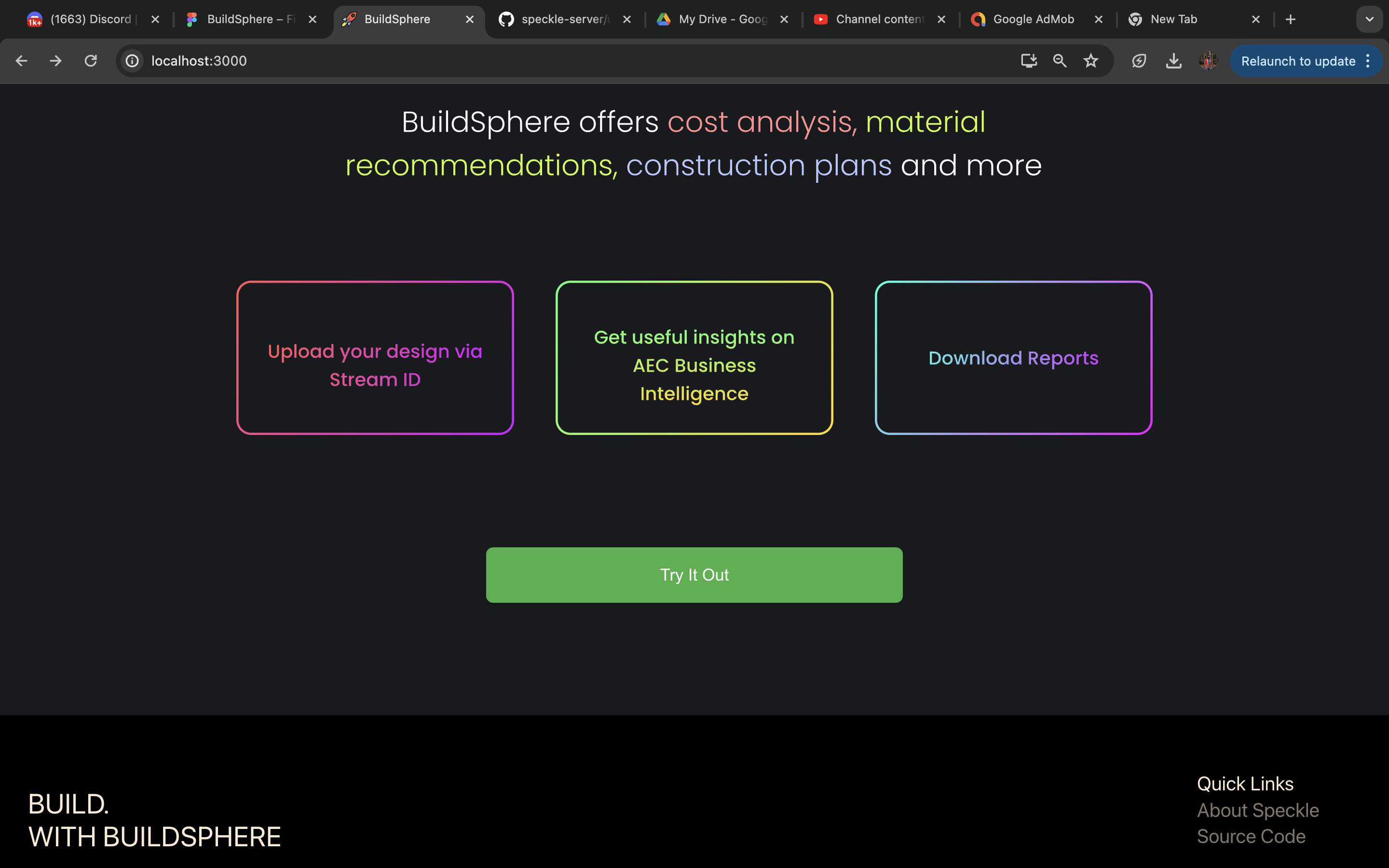Close the My Drive tab
This screenshot has width=1389, height=868.
[784, 19]
